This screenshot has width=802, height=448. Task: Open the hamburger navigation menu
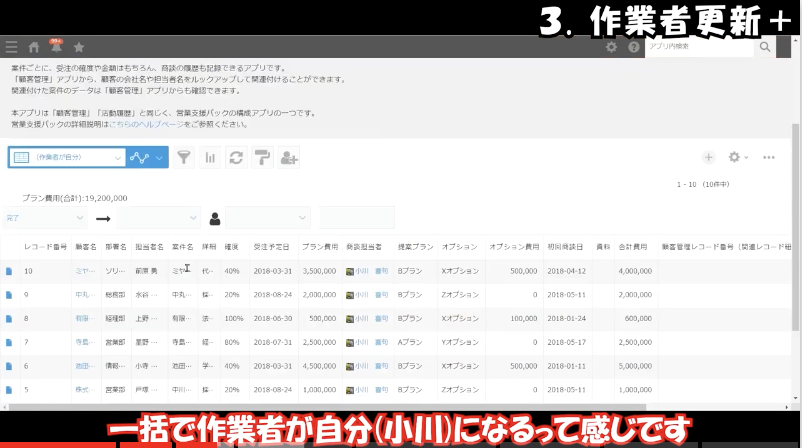11,47
